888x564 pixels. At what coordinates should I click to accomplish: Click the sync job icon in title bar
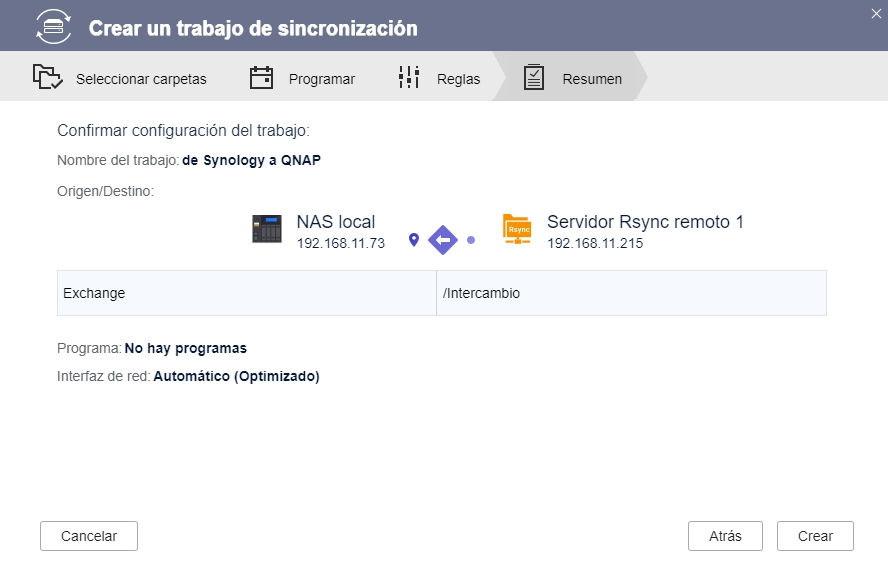(x=53, y=27)
